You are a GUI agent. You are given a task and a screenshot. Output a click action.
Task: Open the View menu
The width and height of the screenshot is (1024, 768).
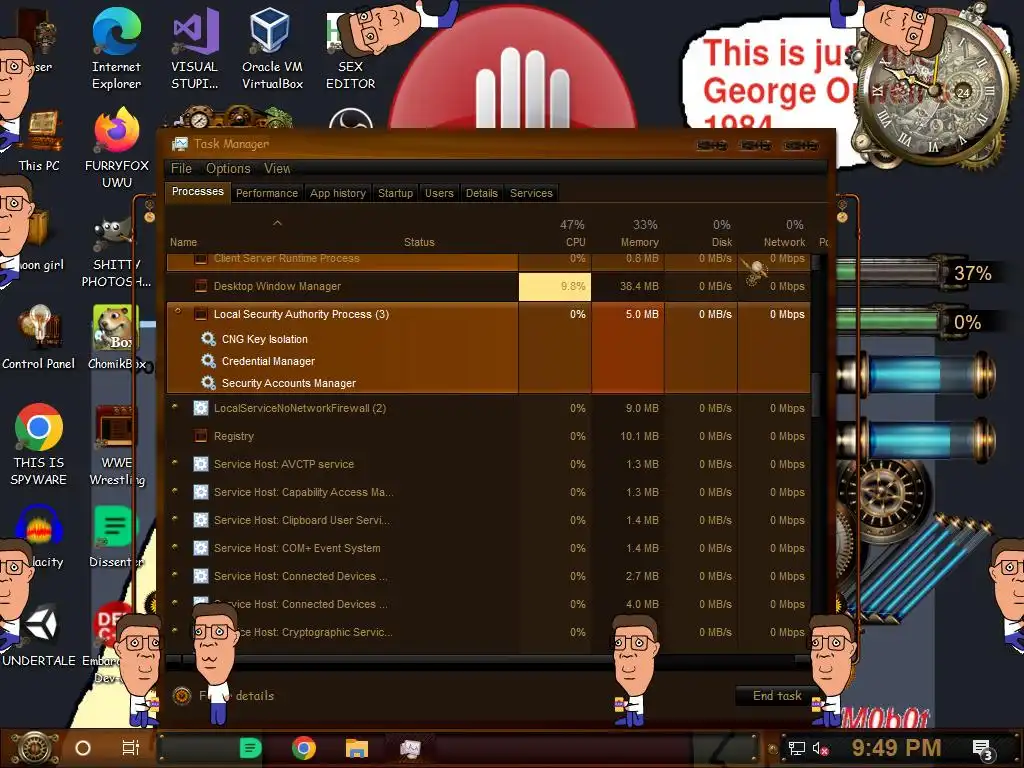(277, 168)
